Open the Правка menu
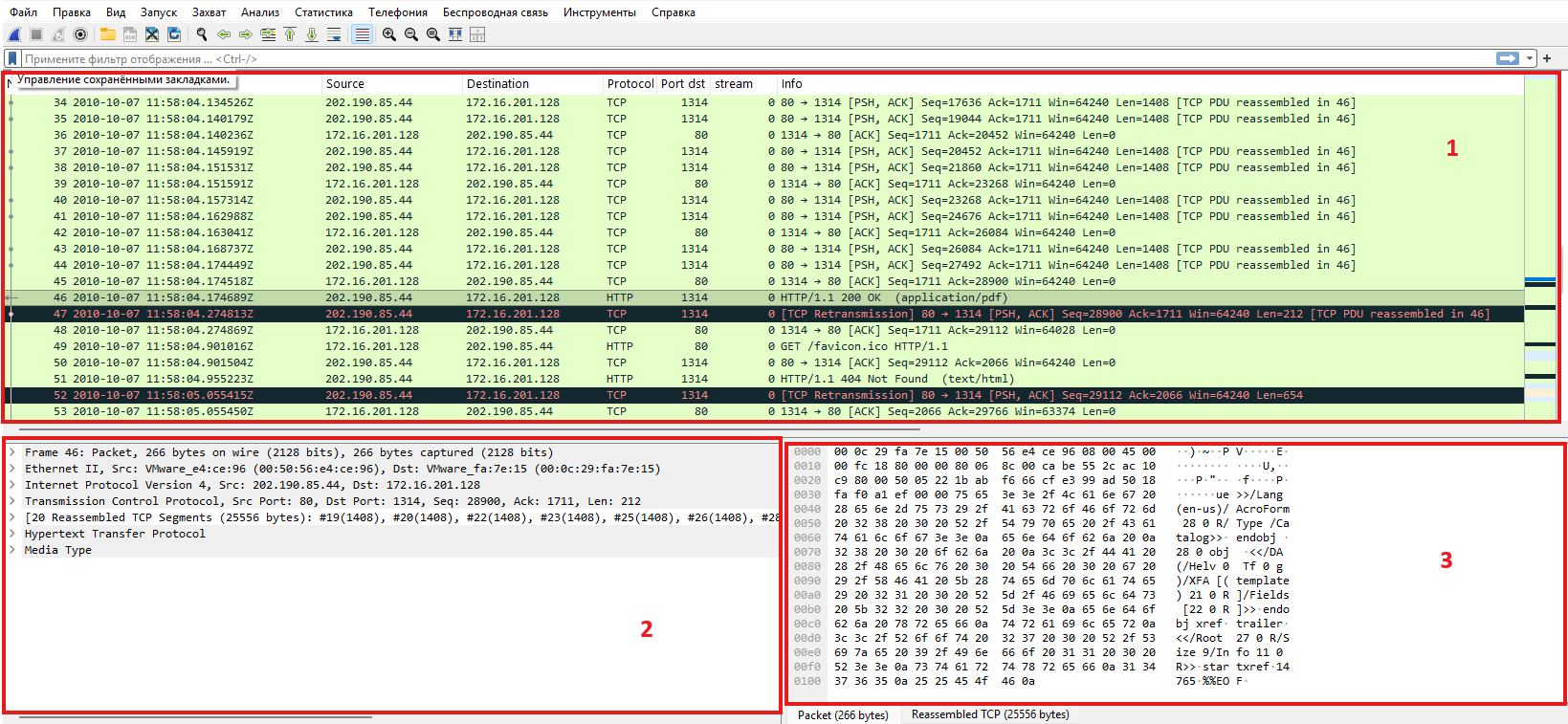Screen dimensions: 1568x724 pos(72,12)
